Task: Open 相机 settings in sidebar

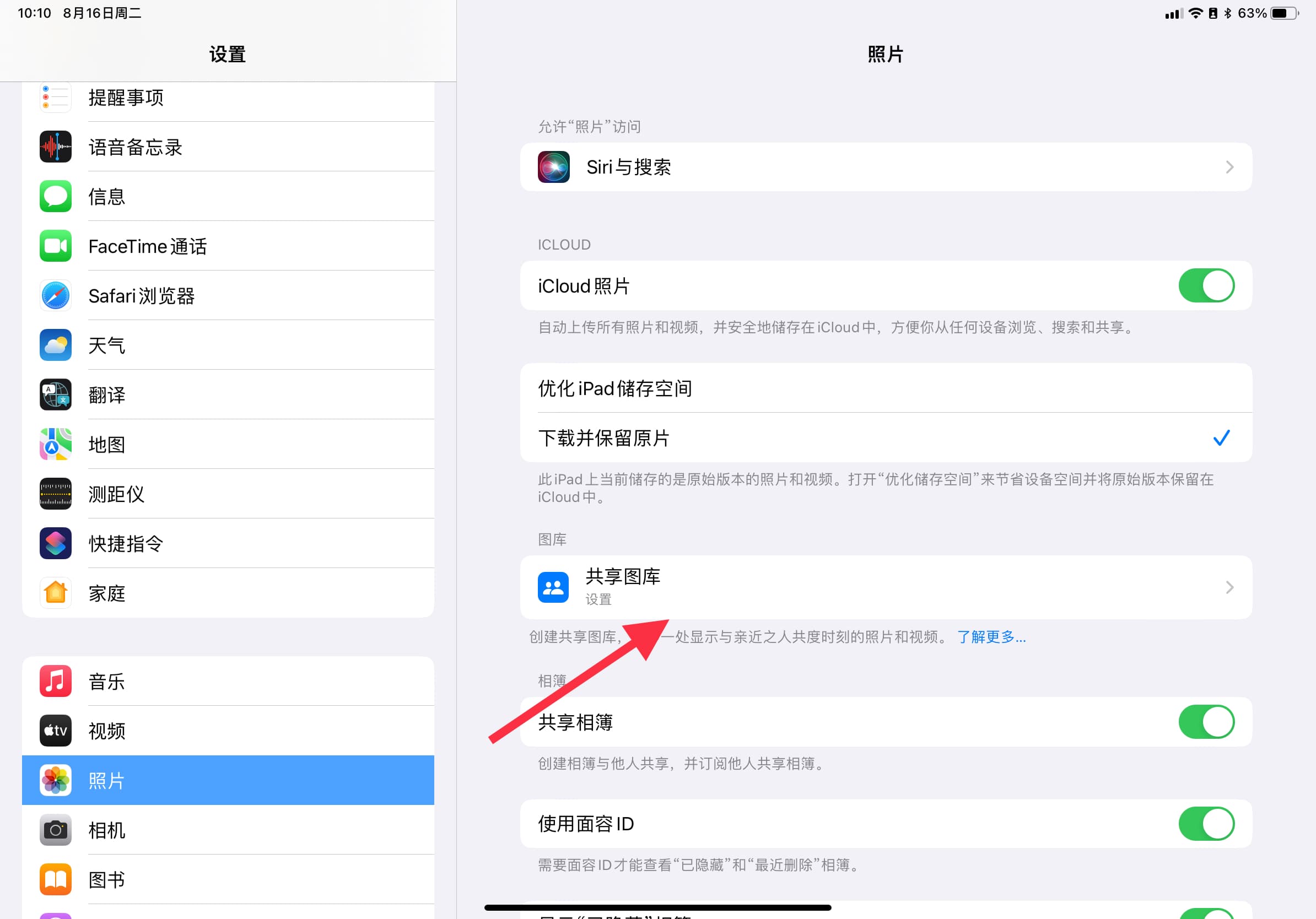Action: click(x=228, y=830)
